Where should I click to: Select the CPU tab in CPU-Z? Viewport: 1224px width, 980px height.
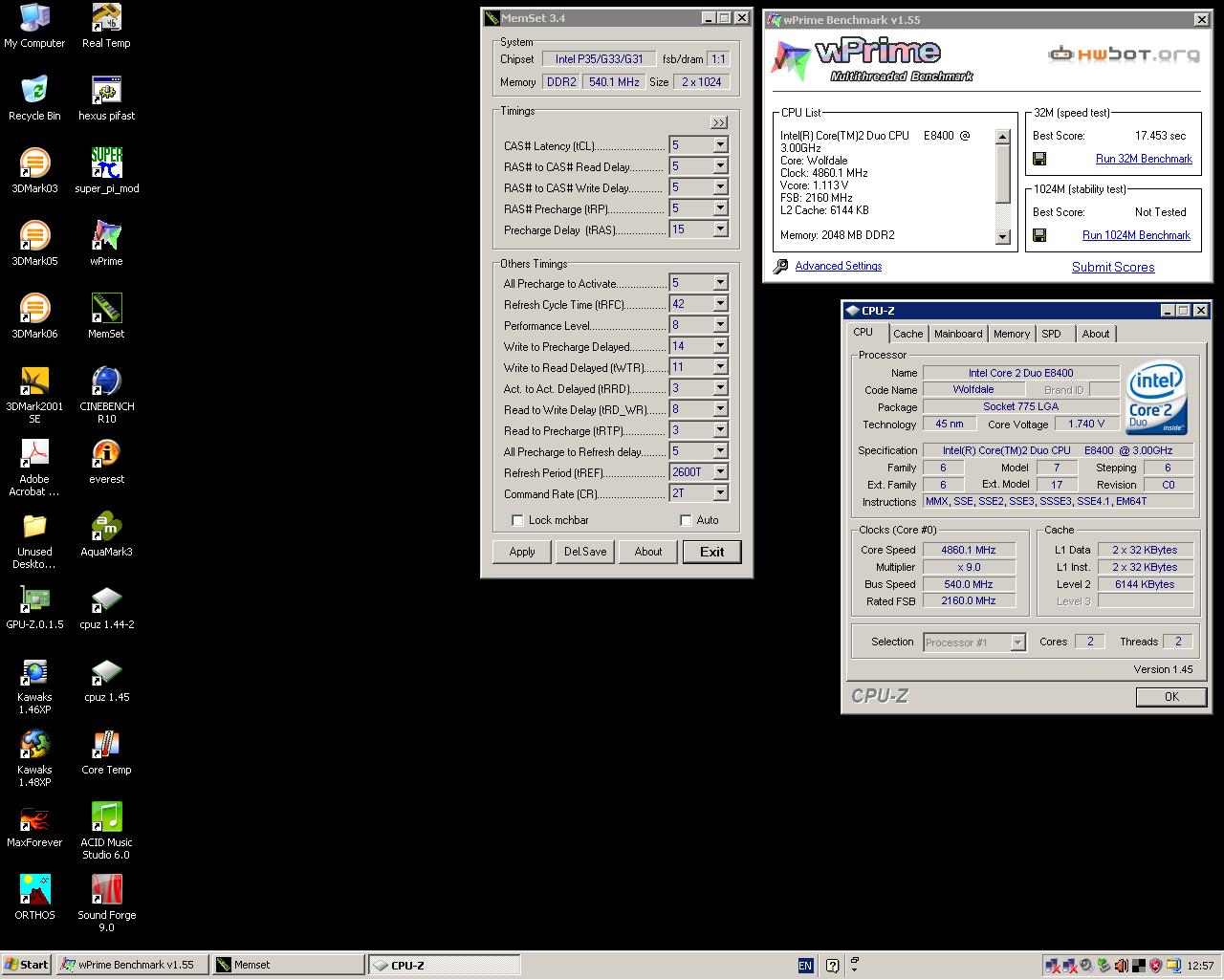863,333
